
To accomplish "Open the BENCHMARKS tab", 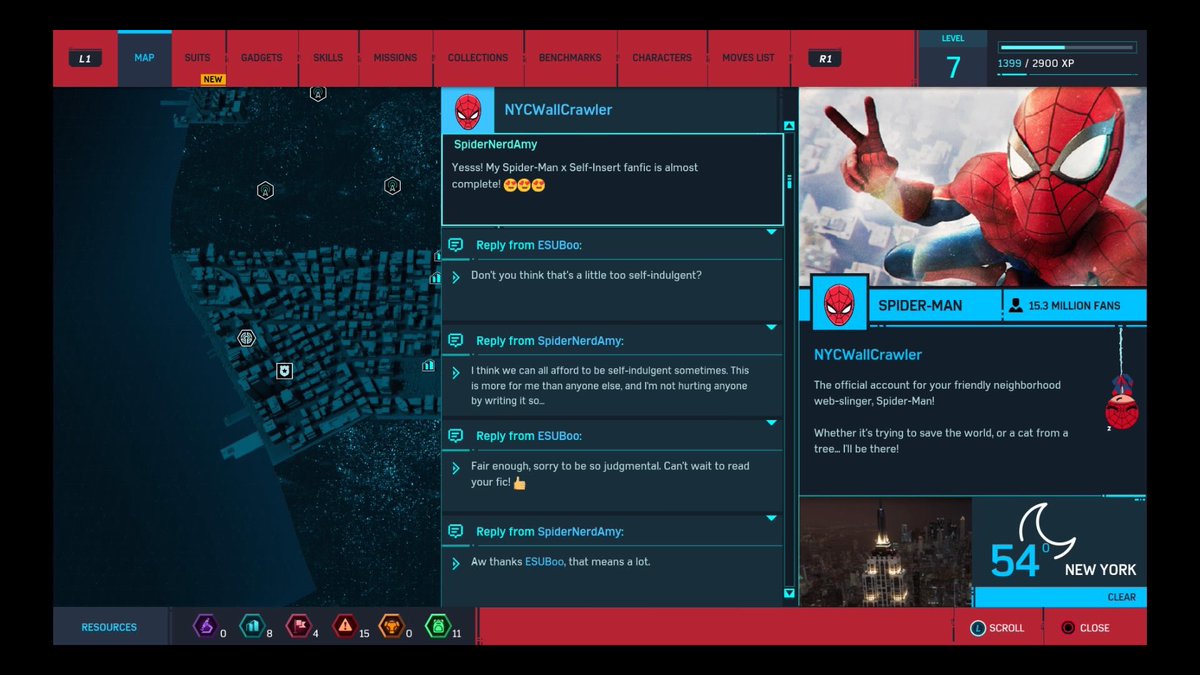I will 570,58.
